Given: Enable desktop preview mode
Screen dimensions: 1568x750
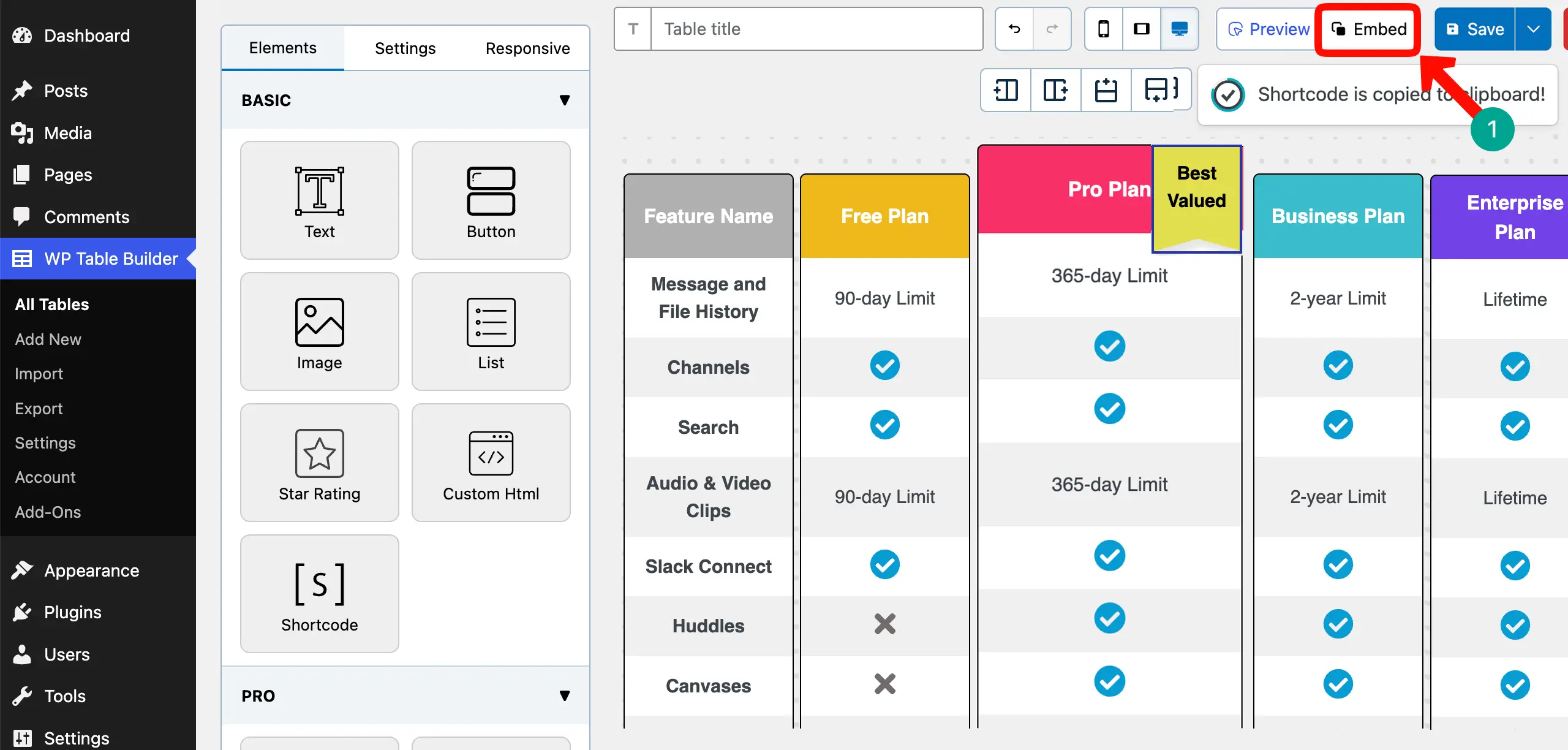Looking at the screenshot, I should [x=1179, y=29].
